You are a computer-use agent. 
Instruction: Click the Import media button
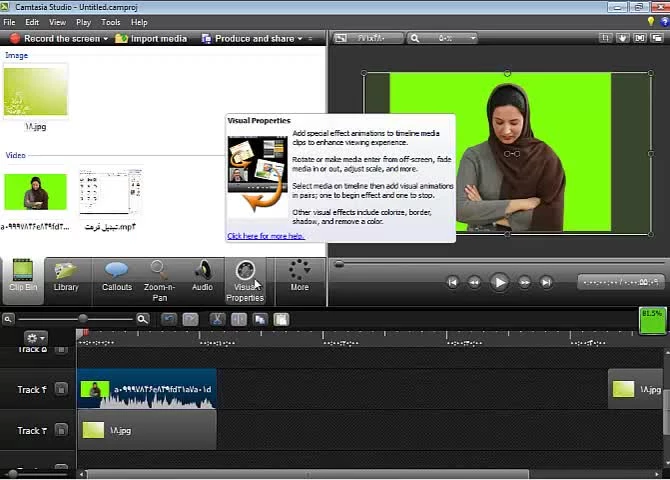[151, 39]
